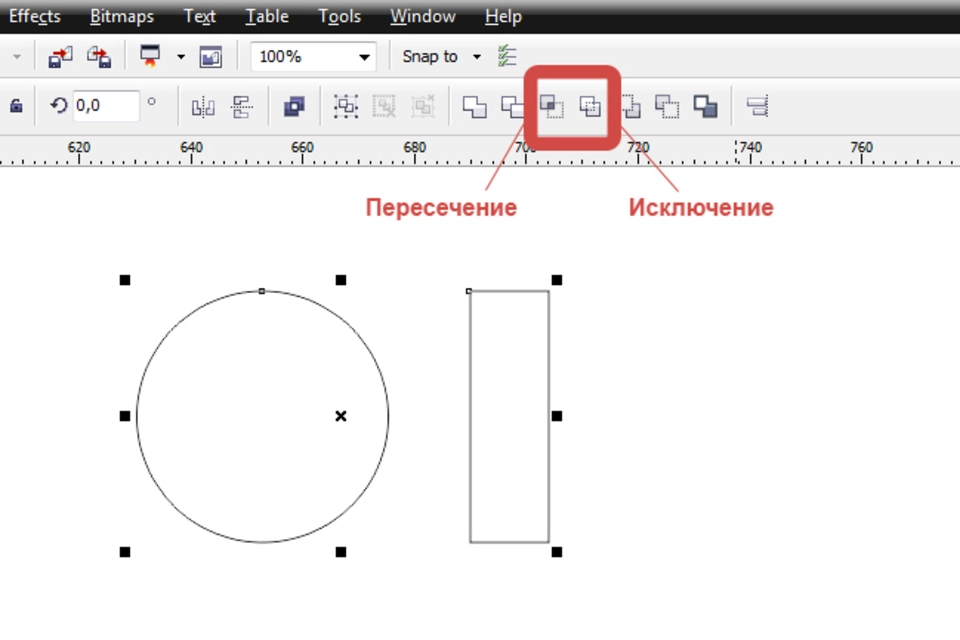Screen dimensions: 960x640
Task: Click the Front minus back icon
Action: click(631, 107)
